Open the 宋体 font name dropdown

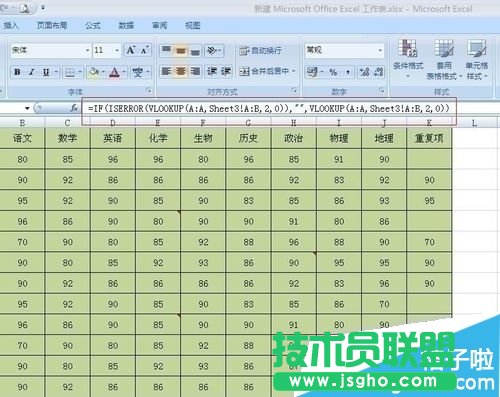(87, 50)
